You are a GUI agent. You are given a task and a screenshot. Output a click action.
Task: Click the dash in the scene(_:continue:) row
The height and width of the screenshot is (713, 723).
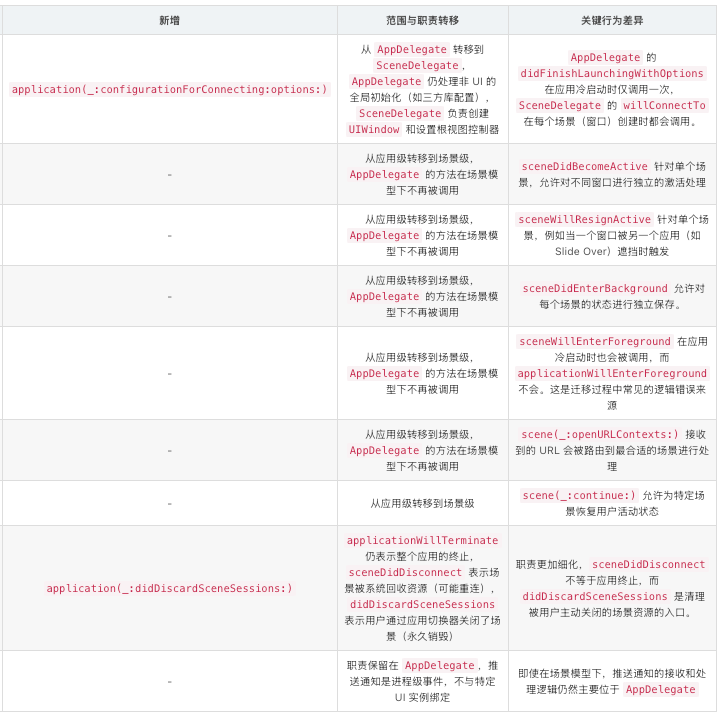pos(170,504)
